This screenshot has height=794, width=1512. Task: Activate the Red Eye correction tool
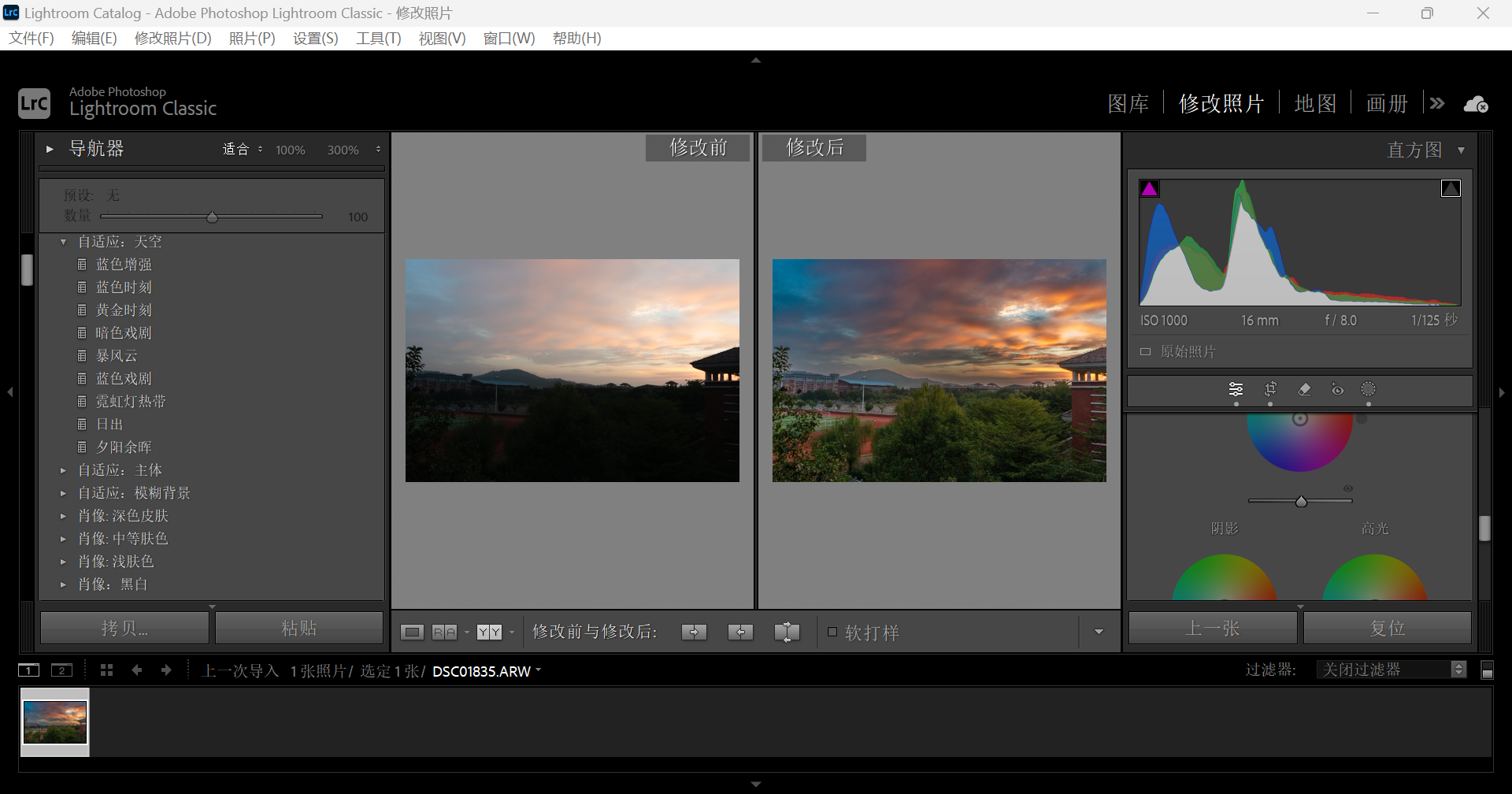[1337, 389]
